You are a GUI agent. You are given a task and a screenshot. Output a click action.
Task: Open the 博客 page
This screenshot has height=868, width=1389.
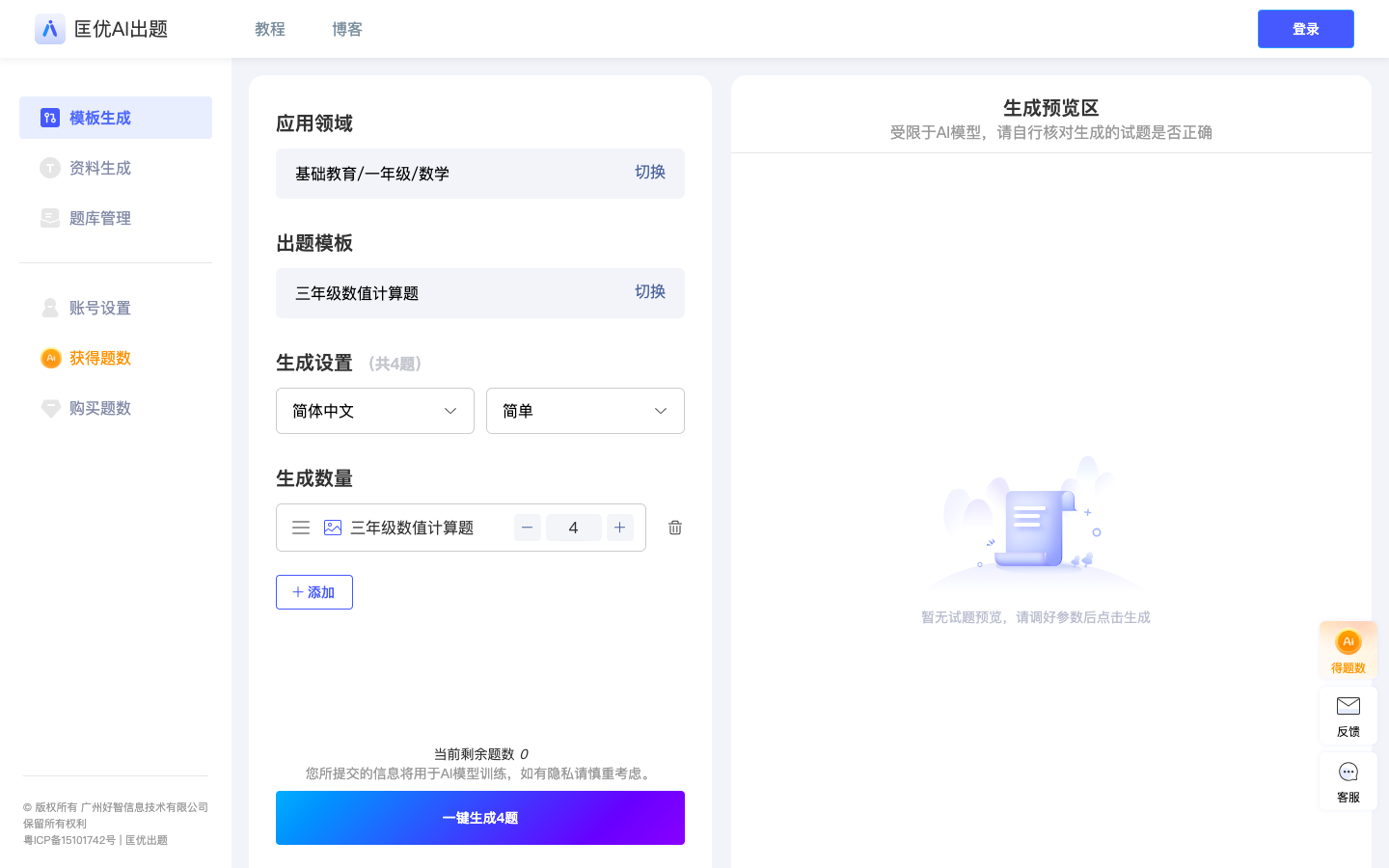point(347,29)
